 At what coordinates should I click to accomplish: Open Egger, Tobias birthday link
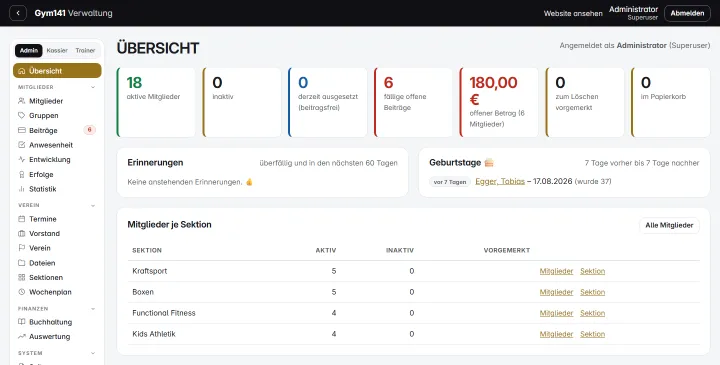tap(500, 181)
